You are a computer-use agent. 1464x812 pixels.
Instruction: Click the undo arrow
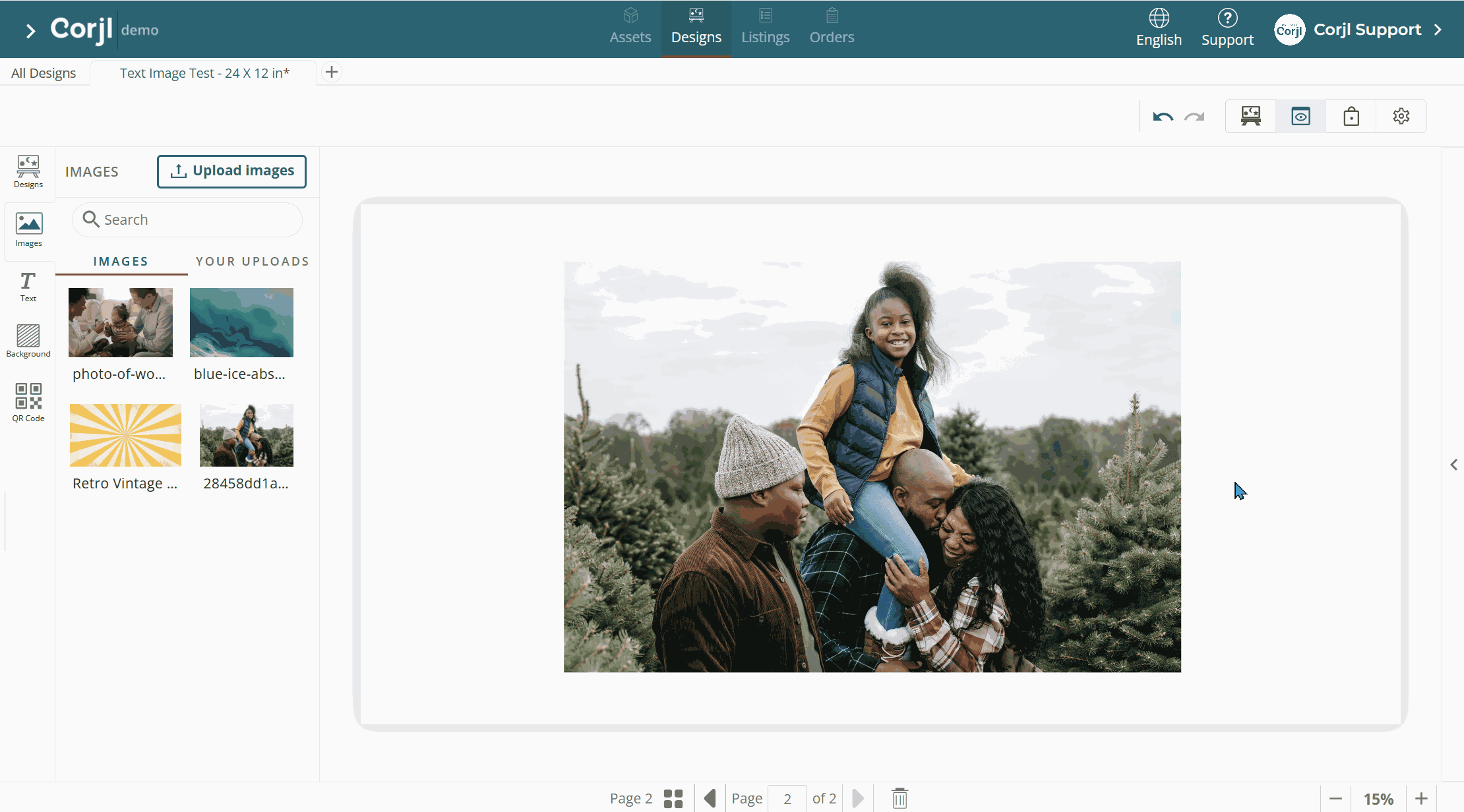tap(1163, 117)
